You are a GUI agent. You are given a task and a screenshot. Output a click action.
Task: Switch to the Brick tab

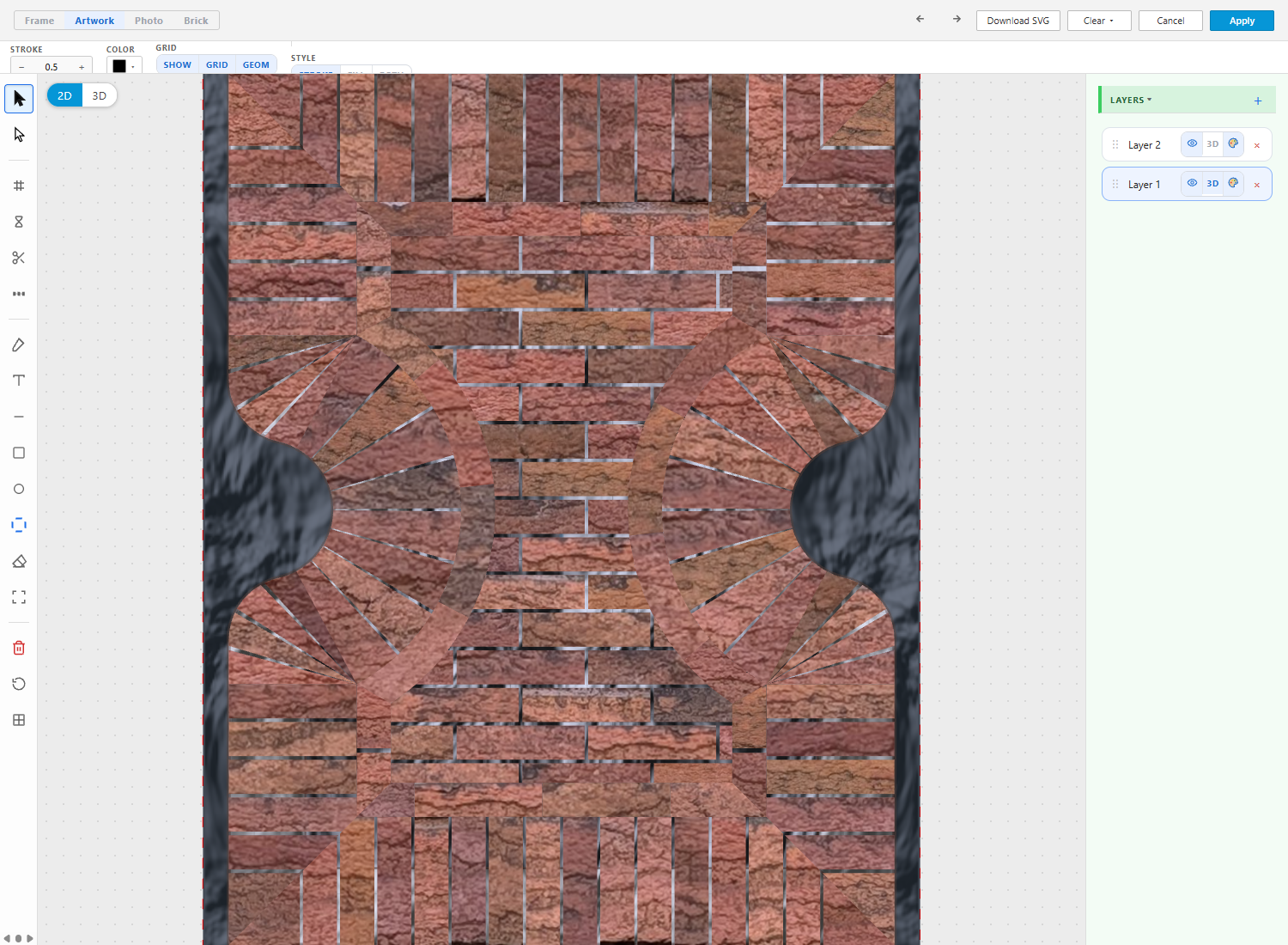196,21
